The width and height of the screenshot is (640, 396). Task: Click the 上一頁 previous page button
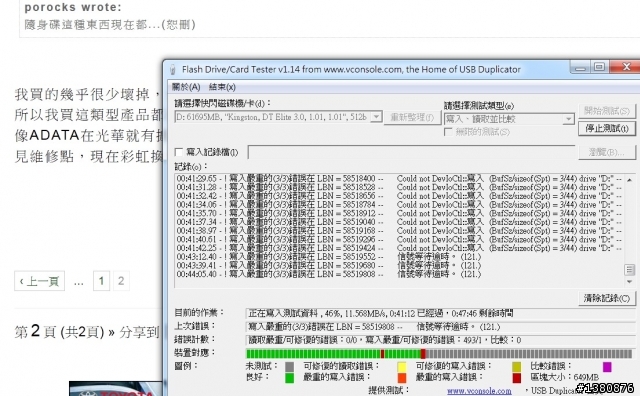pyautogui.click(x=39, y=281)
